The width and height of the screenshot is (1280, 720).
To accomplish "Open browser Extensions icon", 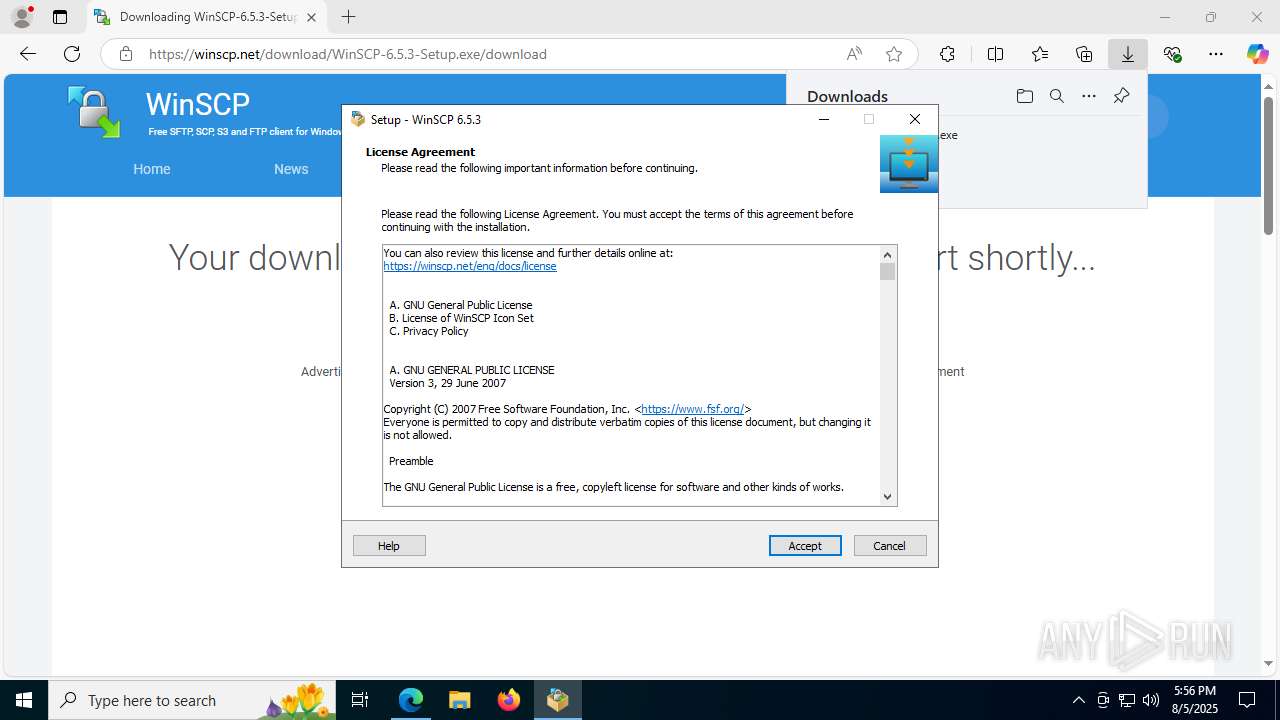I will pos(947,54).
